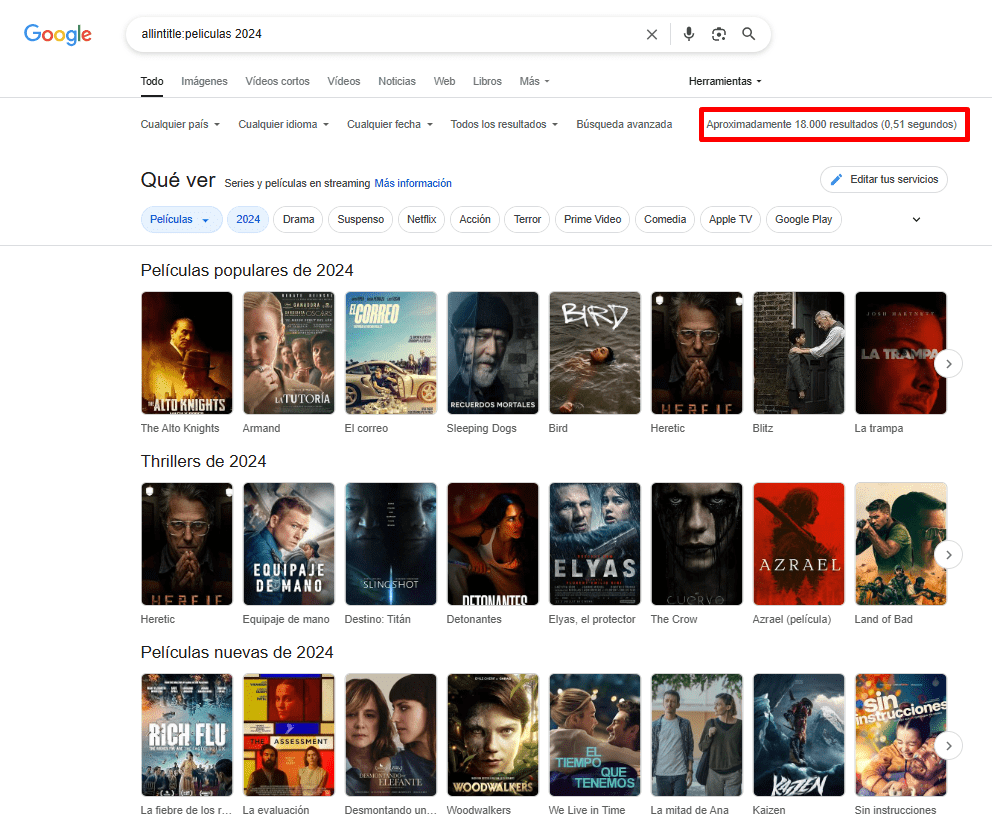This screenshot has height=831, width=992.
Task: Expand the Más menu
Action: (x=535, y=82)
